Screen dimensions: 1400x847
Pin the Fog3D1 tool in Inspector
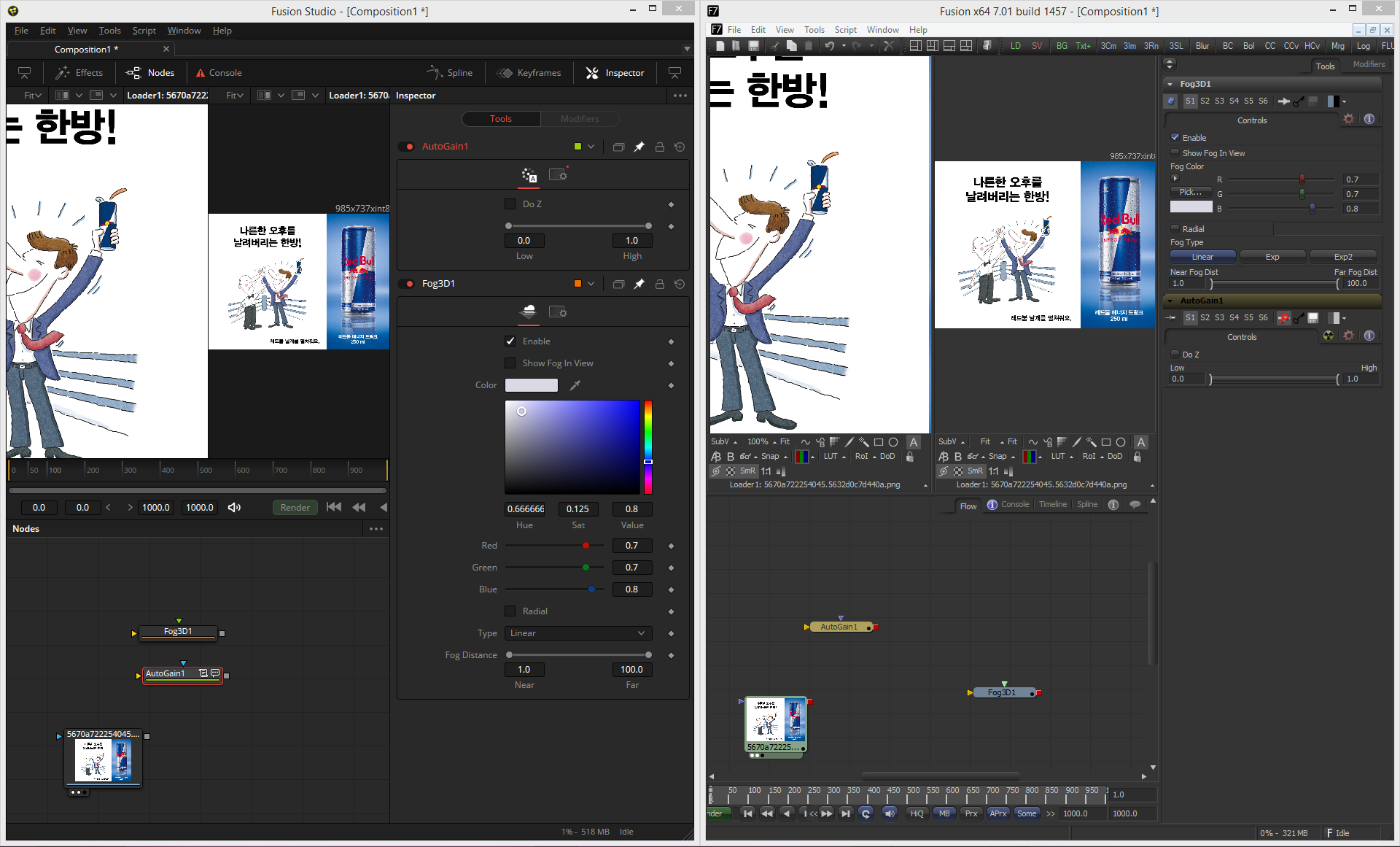click(639, 284)
